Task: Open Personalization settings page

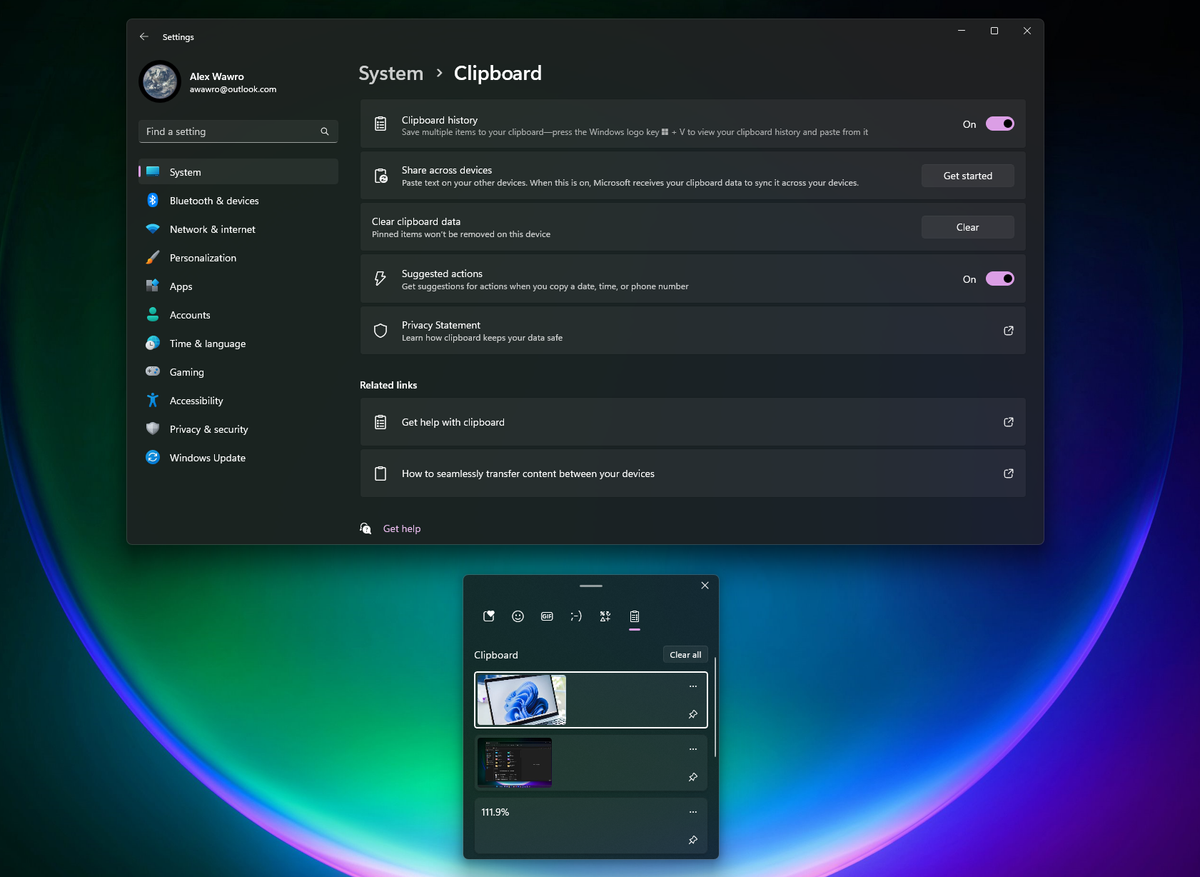Action: point(238,258)
